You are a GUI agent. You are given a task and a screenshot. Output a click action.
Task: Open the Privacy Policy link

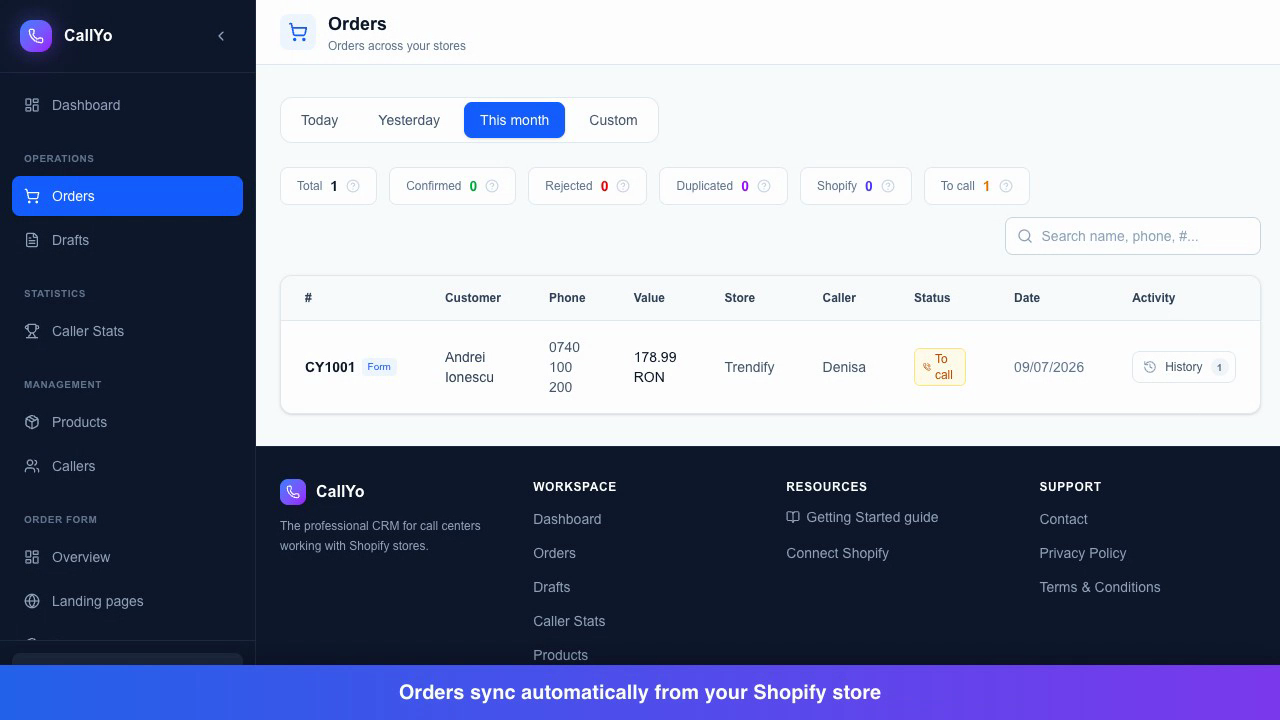tap(1083, 553)
